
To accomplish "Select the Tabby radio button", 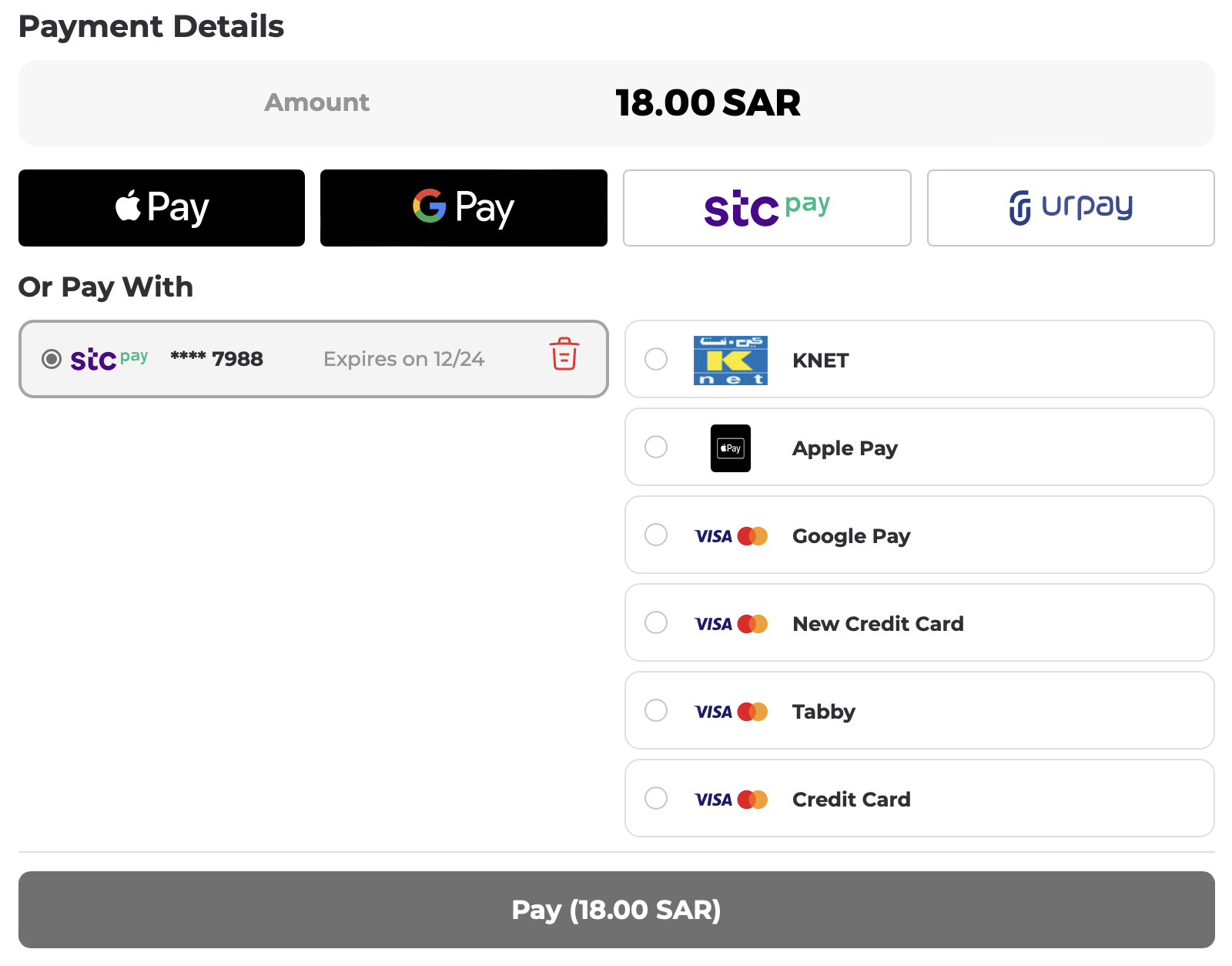I will (656, 710).
